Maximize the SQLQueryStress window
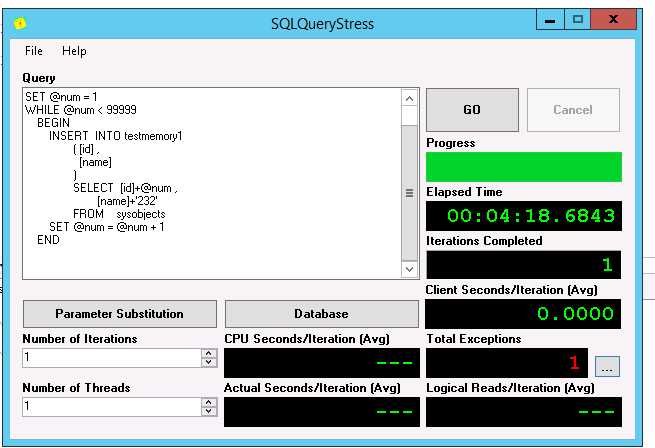Viewport: 655px width, 448px height. 578,20
